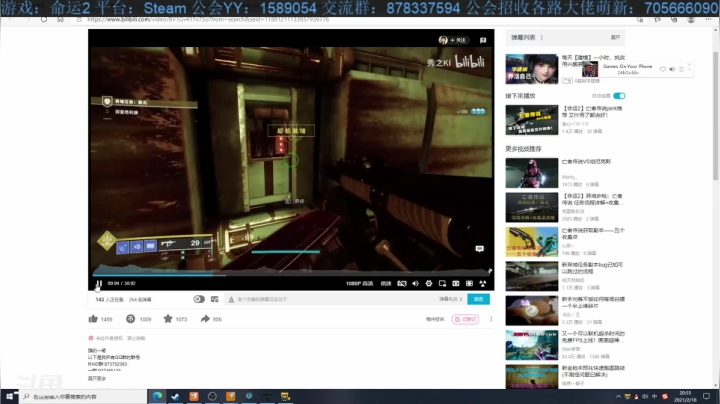Open danmaku settings icon below player
This screenshot has height=404, width=720.
point(214,299)
